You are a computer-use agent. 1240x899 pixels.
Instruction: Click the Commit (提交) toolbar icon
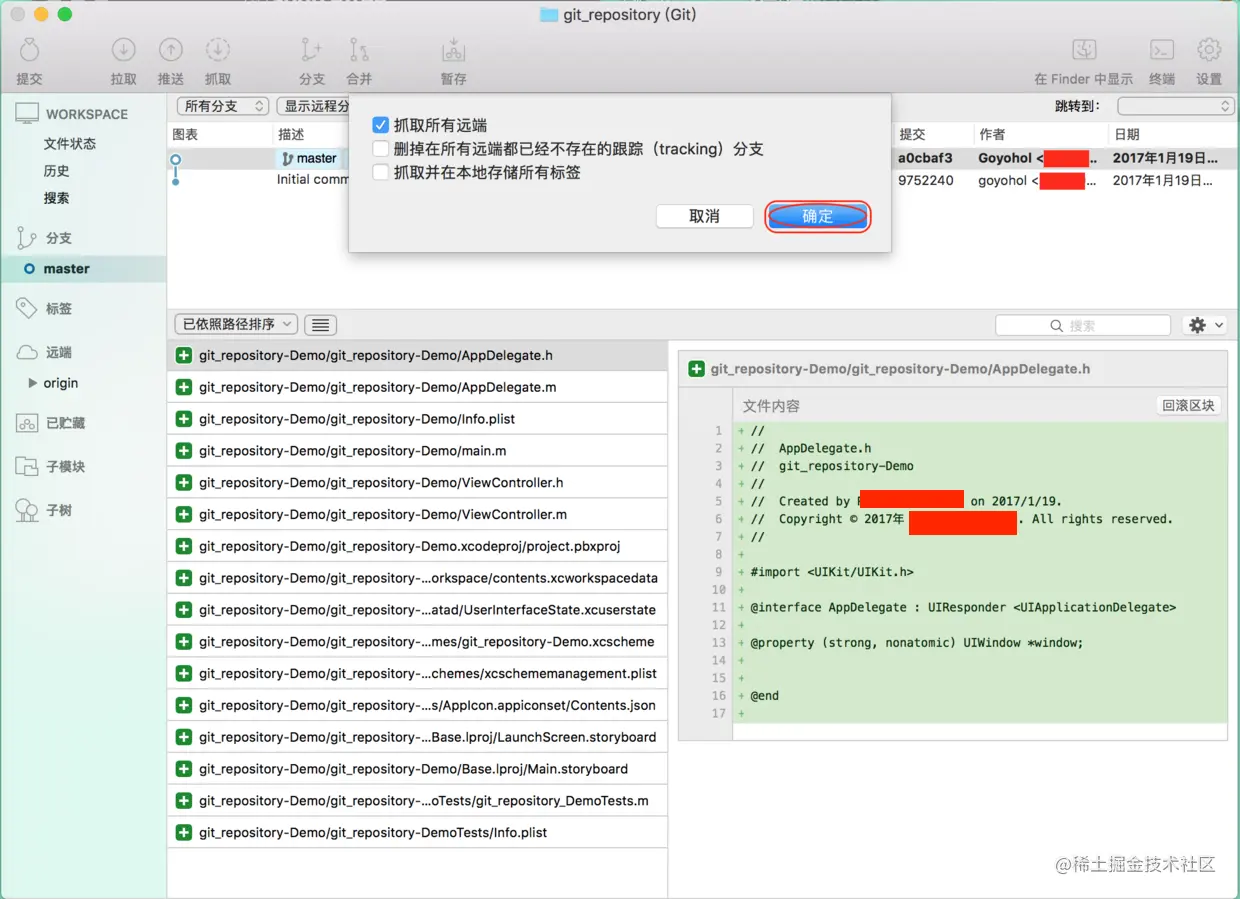(x=29, y=49)
